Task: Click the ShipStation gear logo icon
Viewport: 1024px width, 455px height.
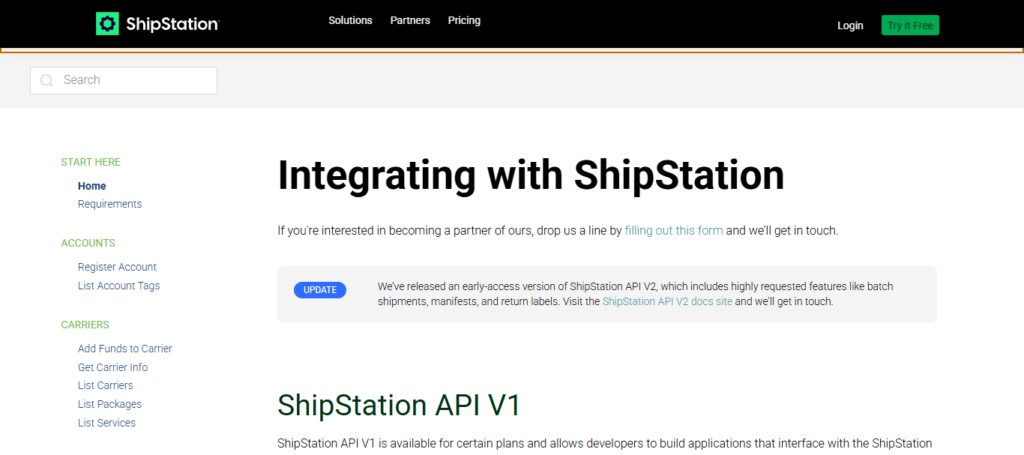Action: click(x=108, y=24)
